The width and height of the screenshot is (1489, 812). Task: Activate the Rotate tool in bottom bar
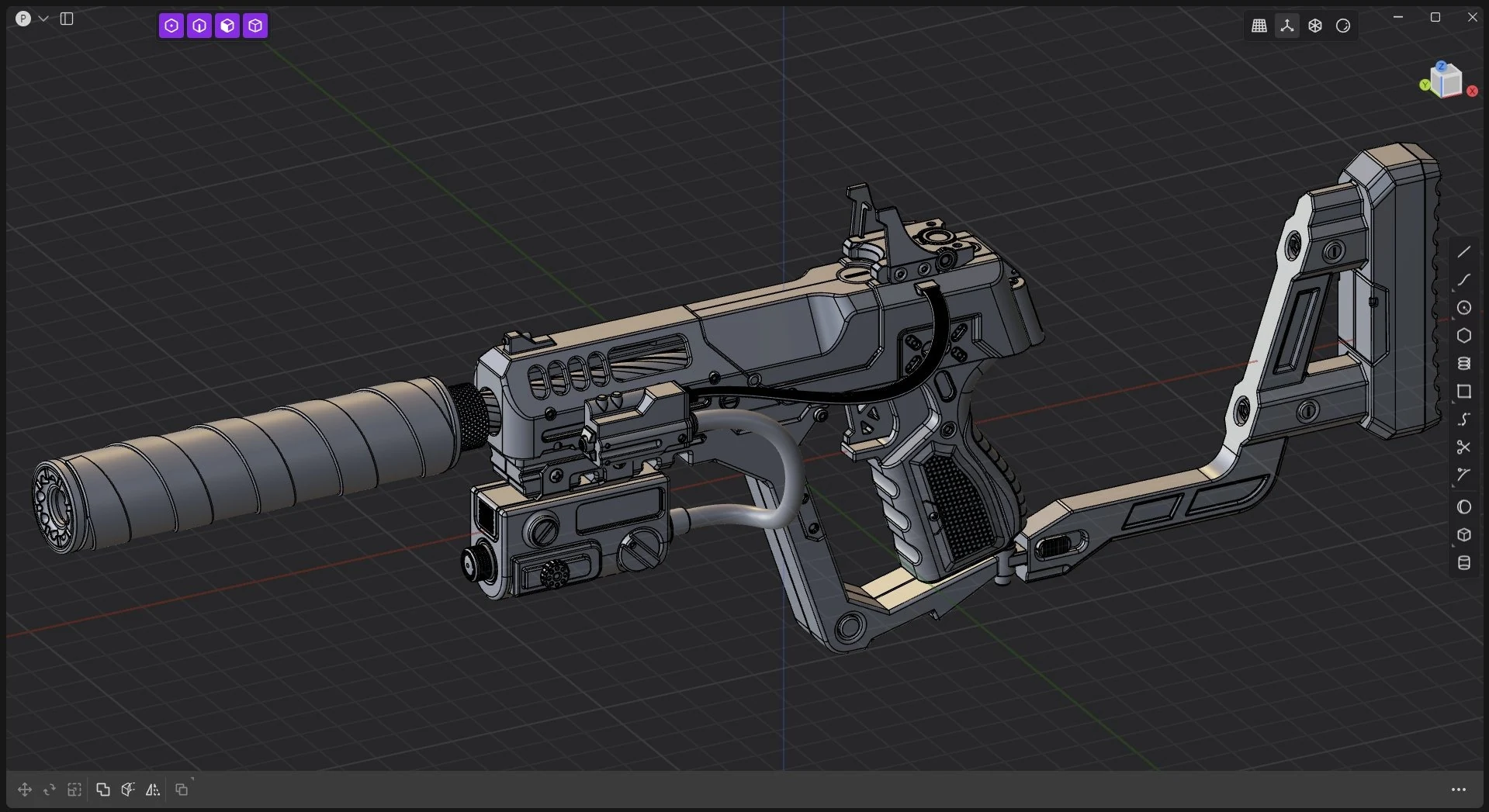(50, 790)
